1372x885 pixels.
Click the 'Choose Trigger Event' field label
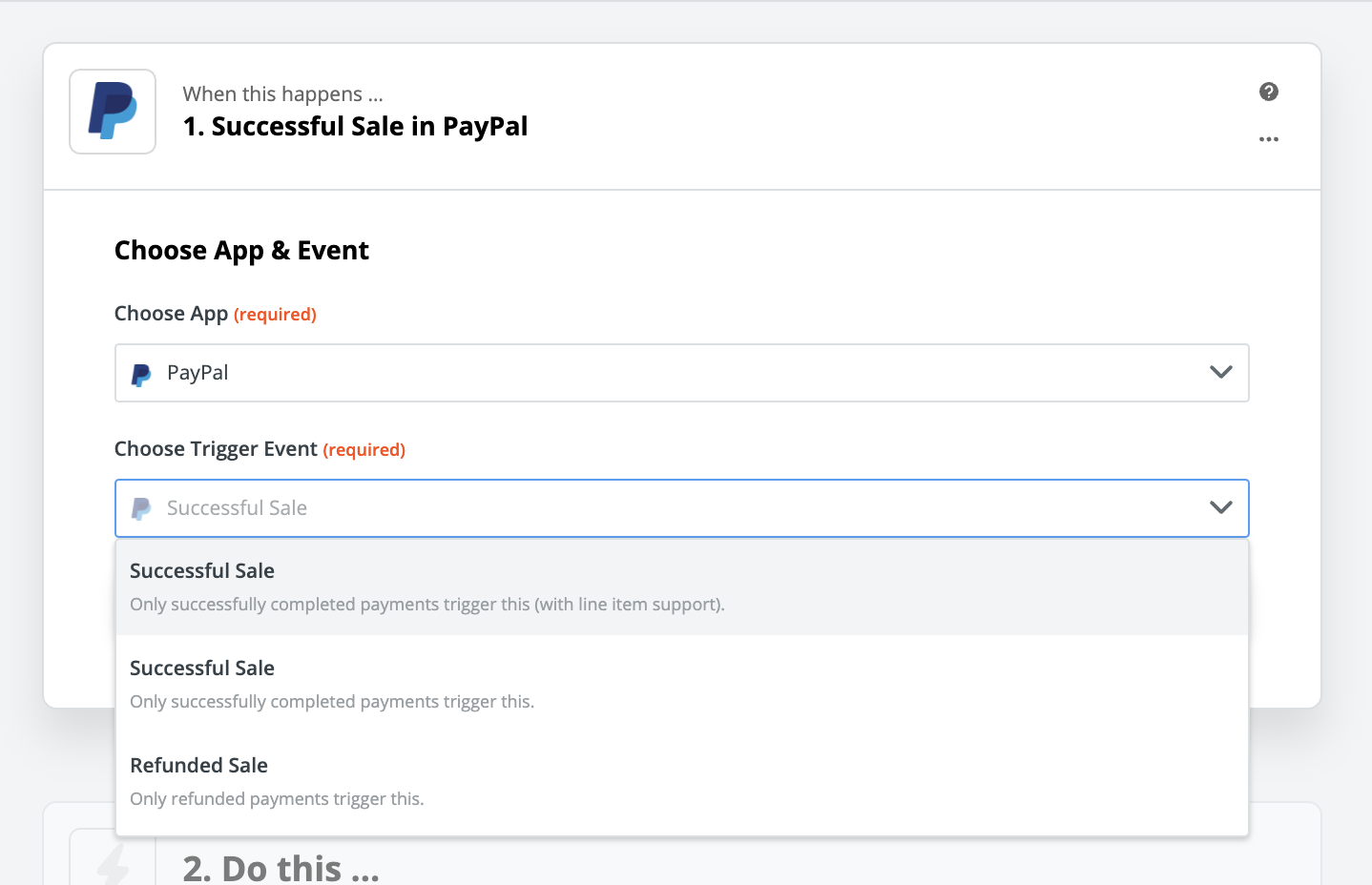(x=216, y=449)
